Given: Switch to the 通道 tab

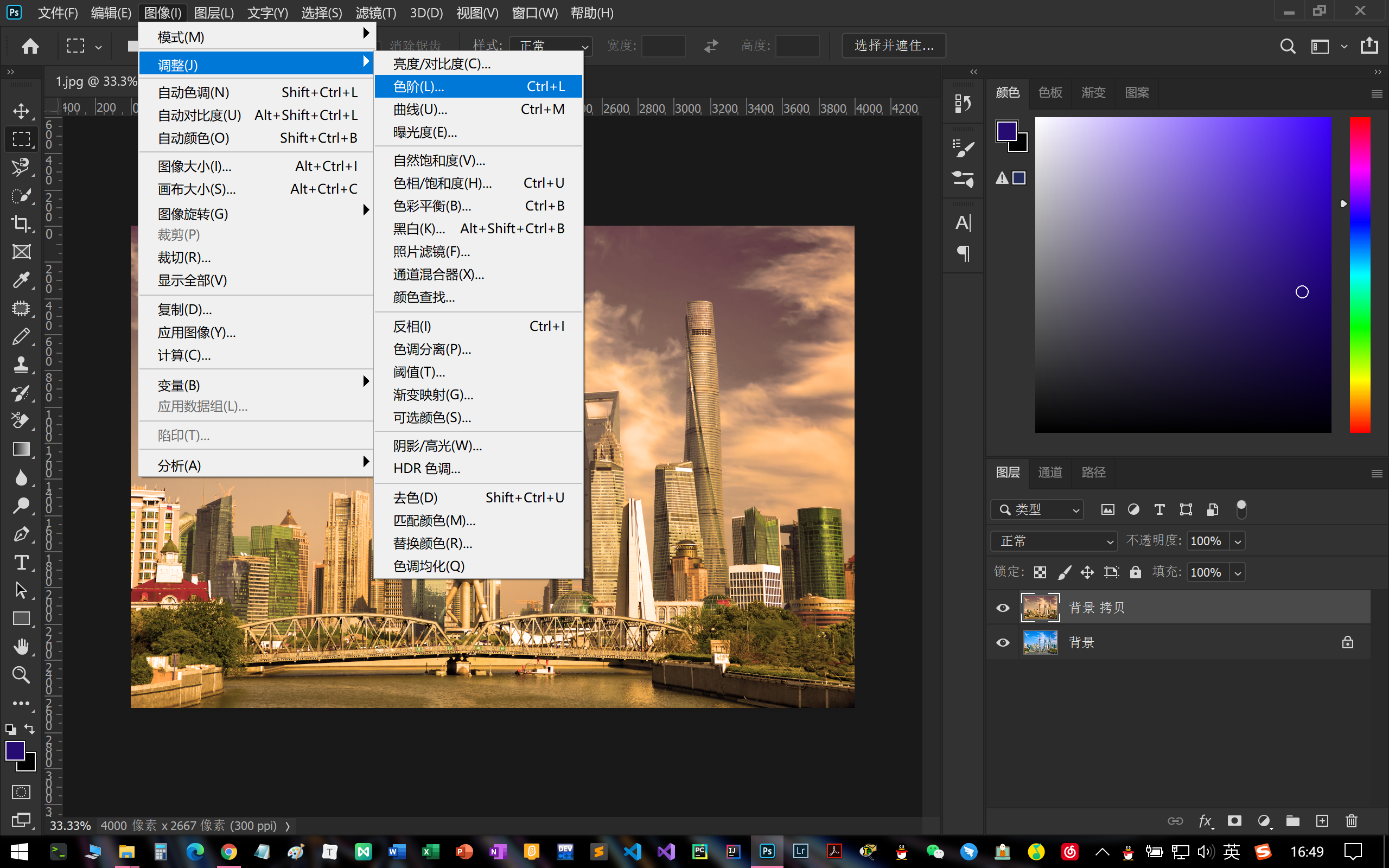Looking at the screenshot, I should pos(1050,472).
